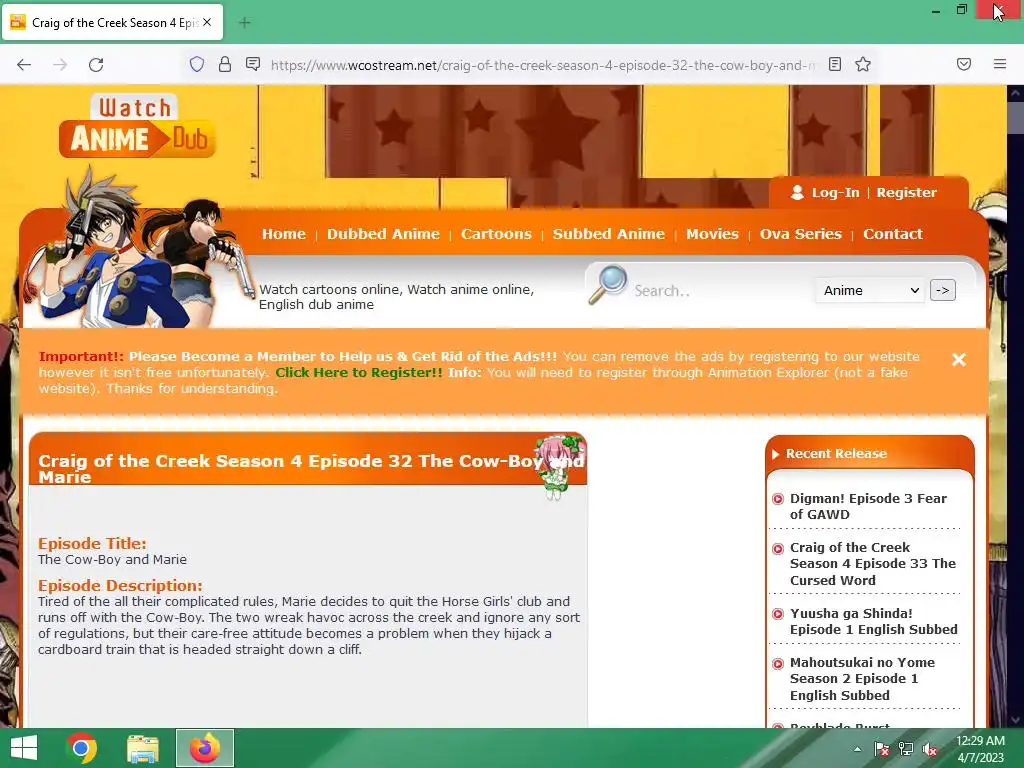Image resolution: width=1024 pixels, height=768 pixels.
Task: Click user silhouette icon beside Log-In
Action: pyautogui.click(x=797, y=192)
